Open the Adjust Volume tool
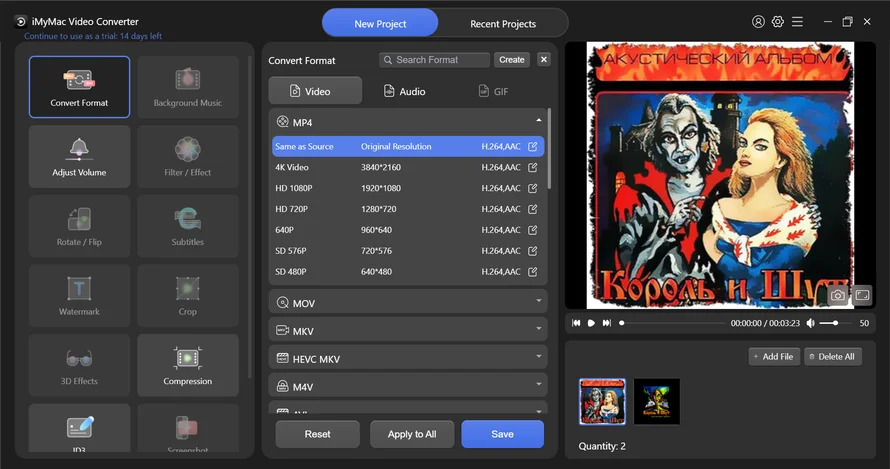This screenshot has width=890, height=469. 79,157
